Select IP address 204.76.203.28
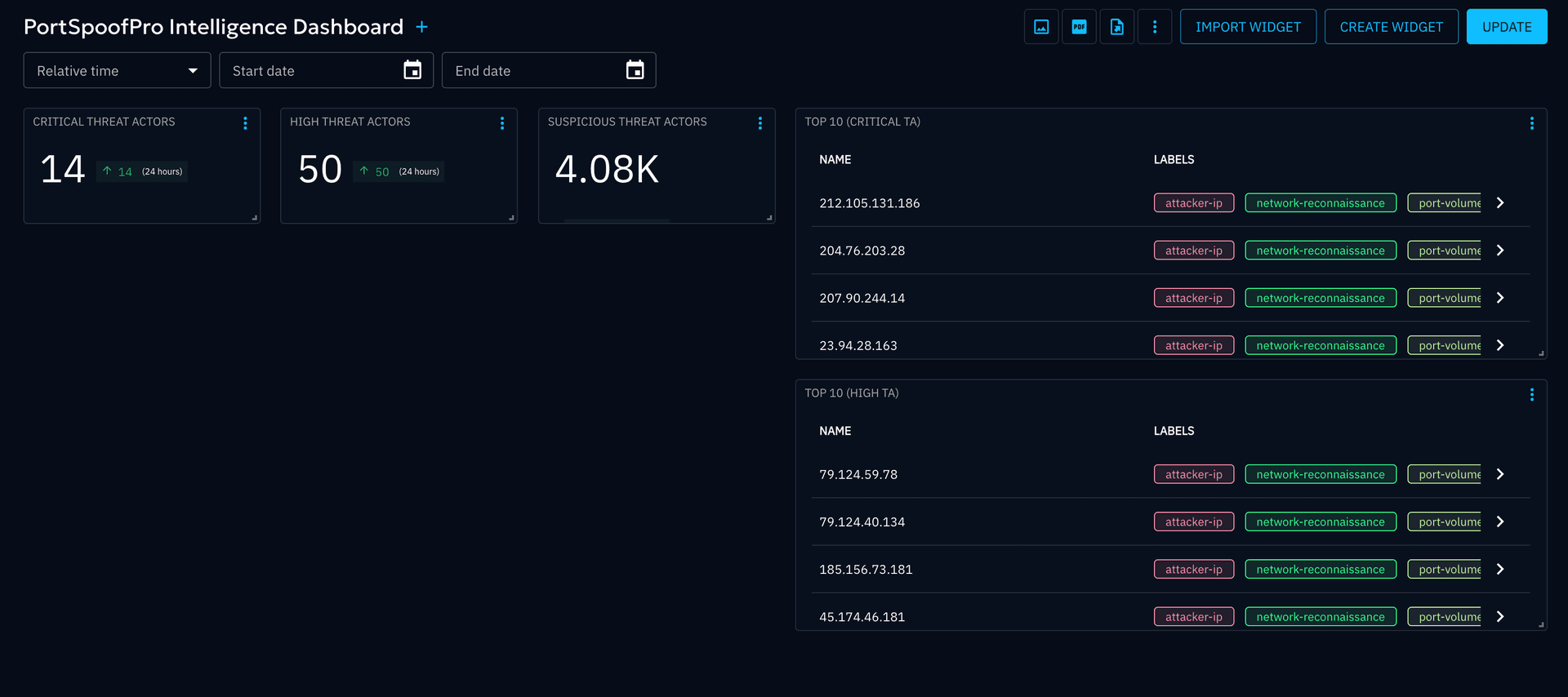The height and width of the screenshot is (697, 1568). (x=862, y=251)
